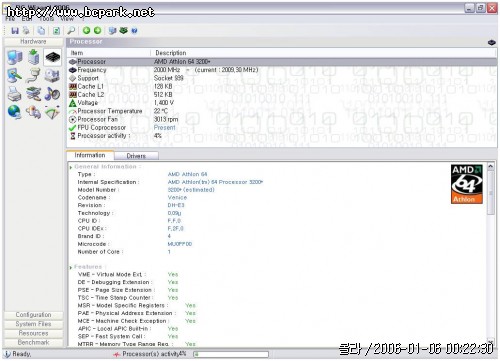Open the blue Help question-mark icon
Viewport: 500px width, 361px height.
click(134, 31)
